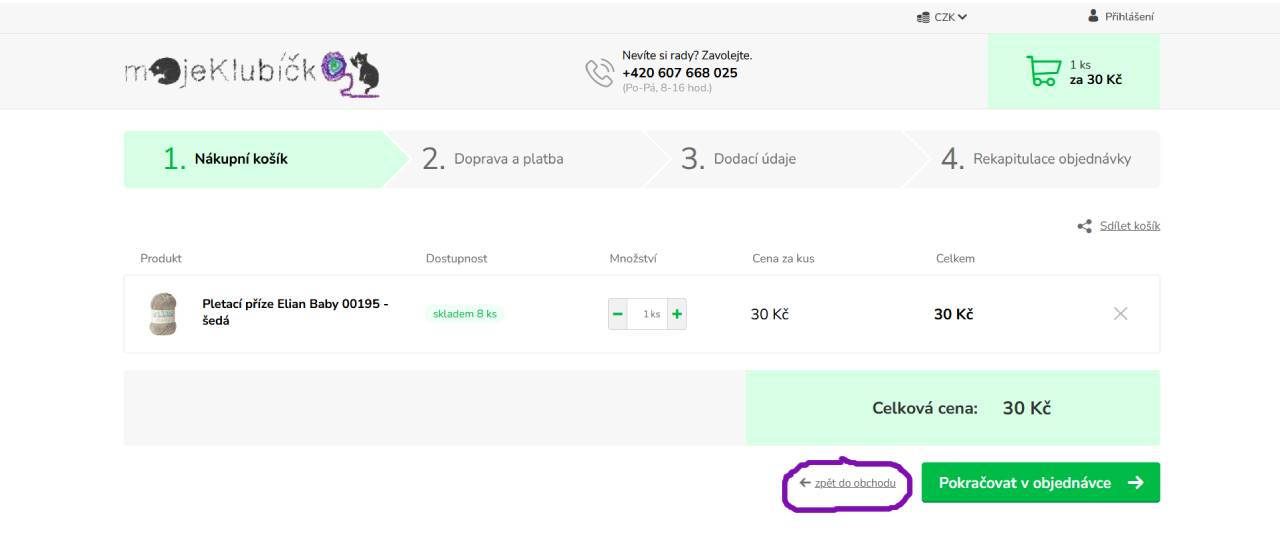
Task: Click the mojeKlubíčko logo
Action: [x=252, y=73]
